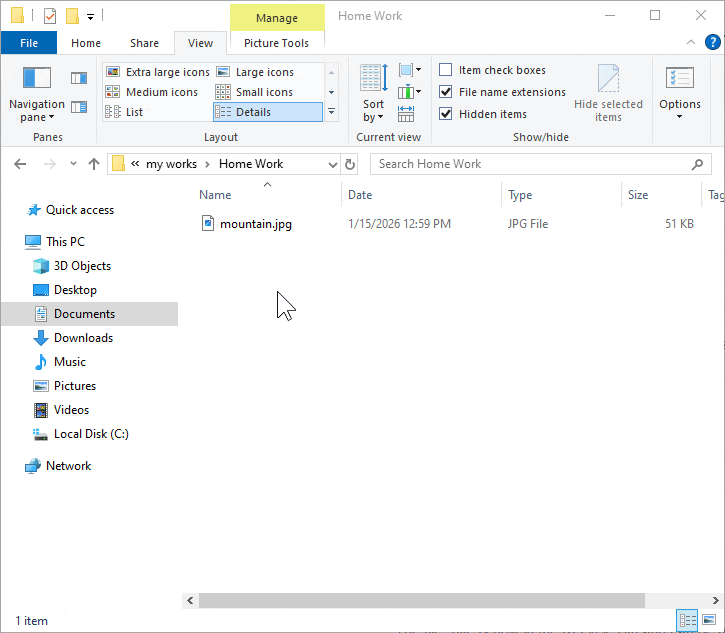Expand the address bar history dropdown
Viewport: 725px width, 633px height.
332,164
